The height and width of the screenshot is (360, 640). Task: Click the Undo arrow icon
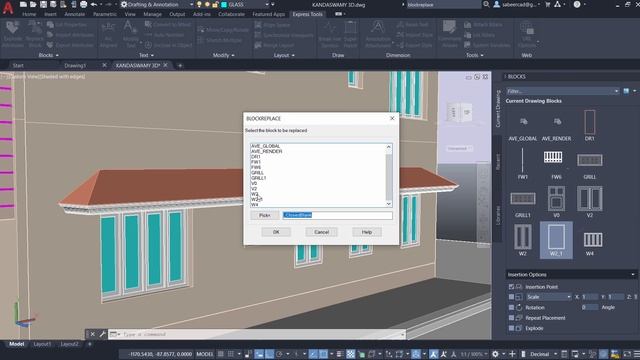tap(94, 4)
